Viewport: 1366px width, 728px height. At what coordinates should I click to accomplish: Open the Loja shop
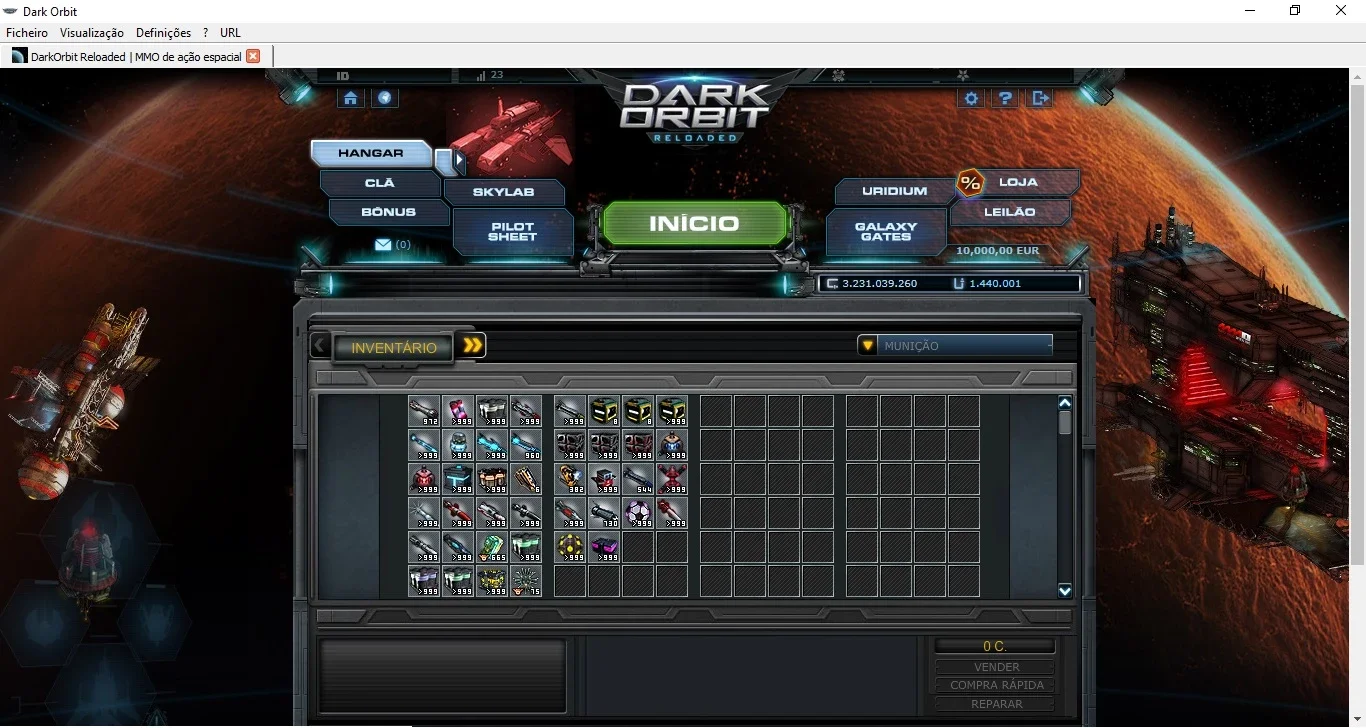[1018, 182]
